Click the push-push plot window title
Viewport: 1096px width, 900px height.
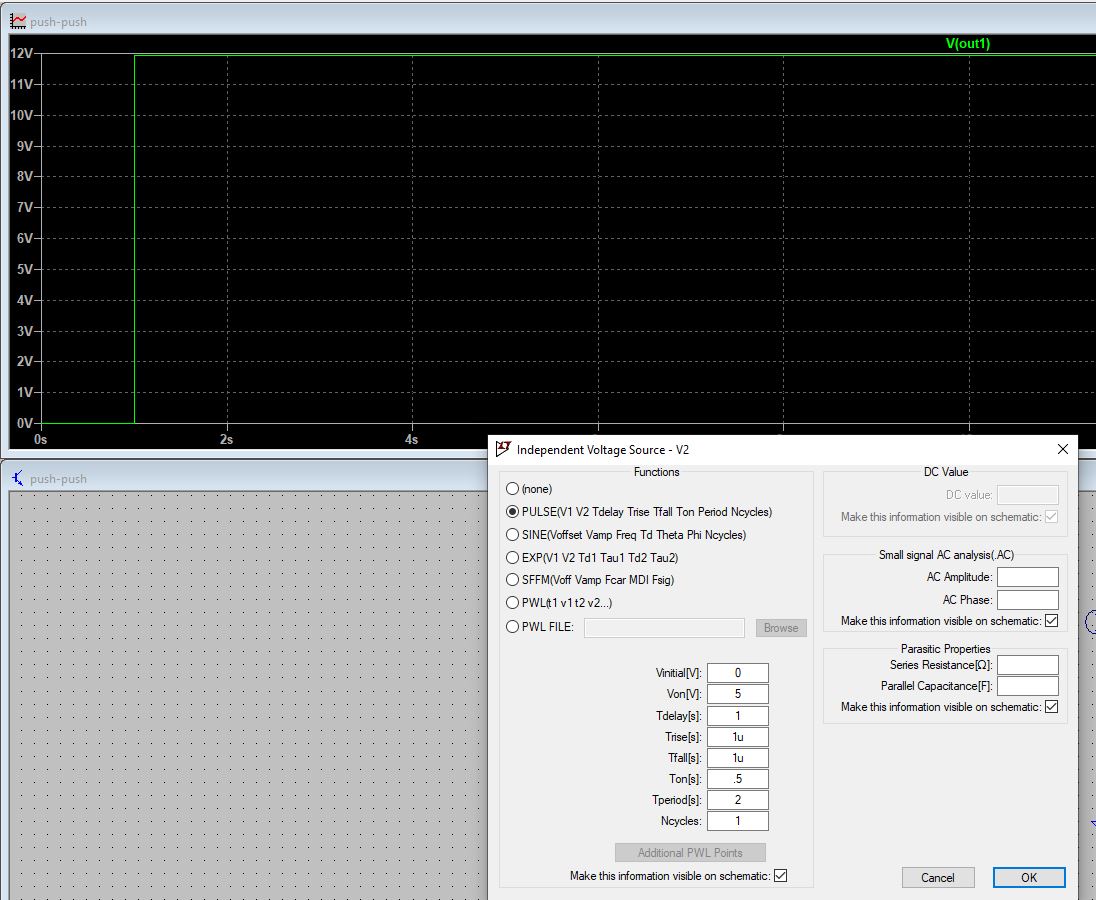tap(58, 22)
